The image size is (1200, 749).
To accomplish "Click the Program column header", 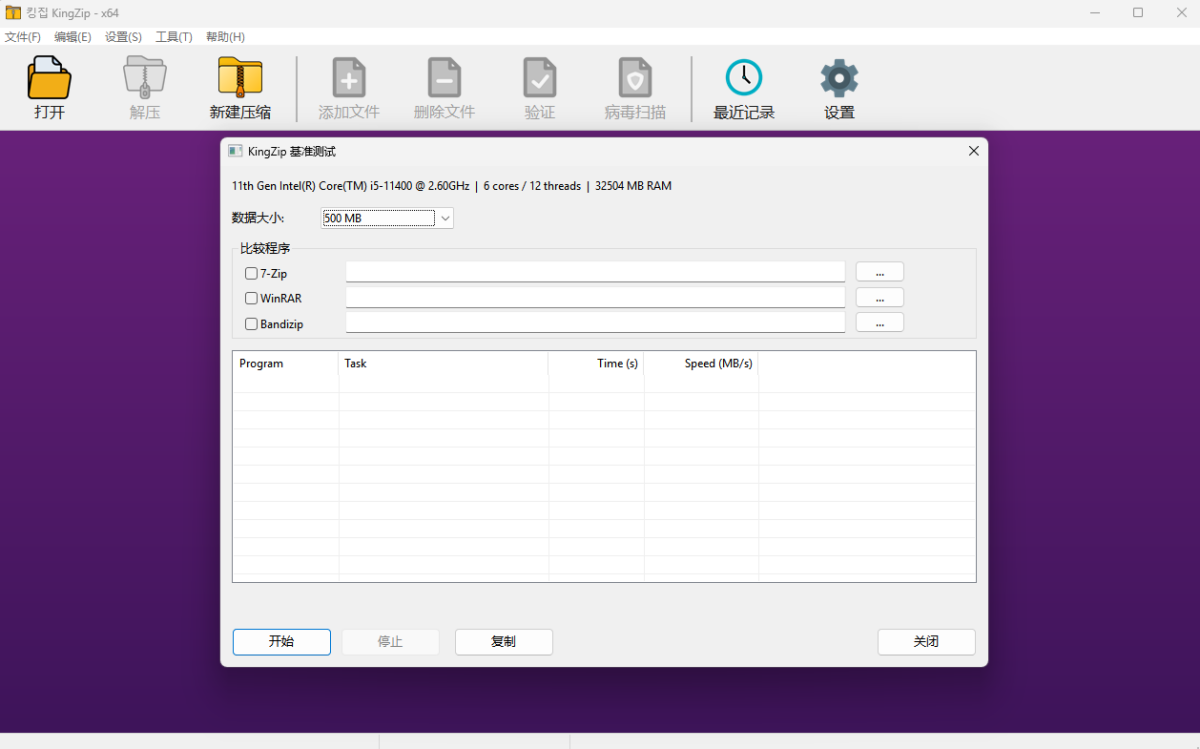I will point(286,364).
